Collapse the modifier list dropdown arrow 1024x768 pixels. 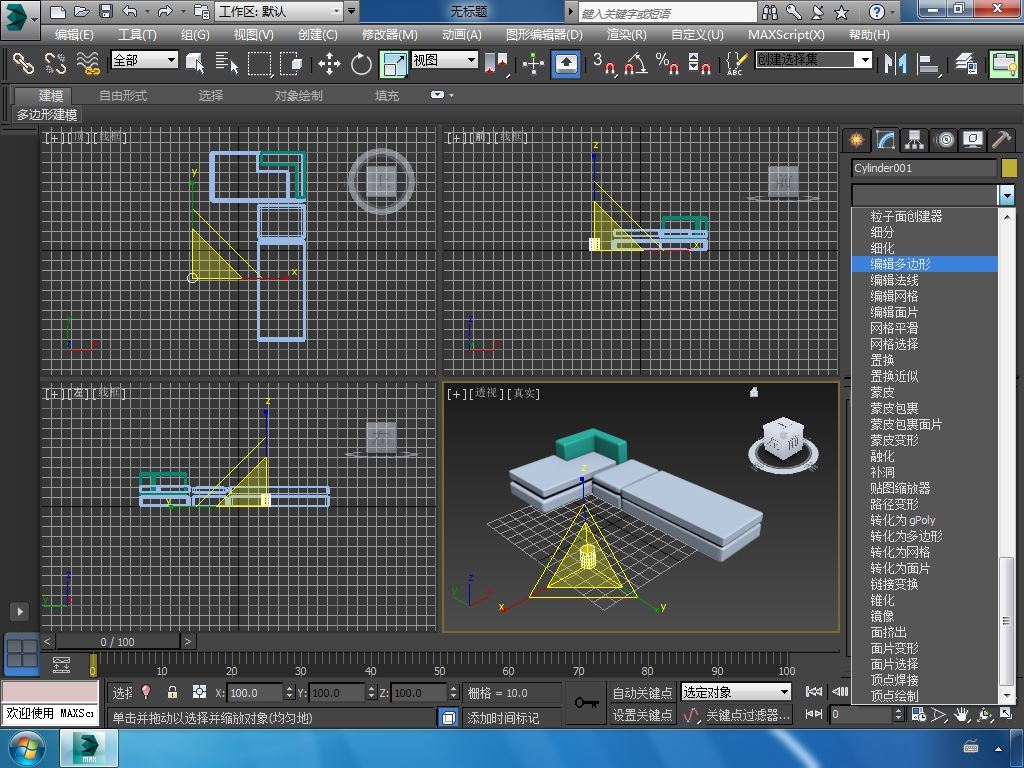click(x=1007, y=195)
